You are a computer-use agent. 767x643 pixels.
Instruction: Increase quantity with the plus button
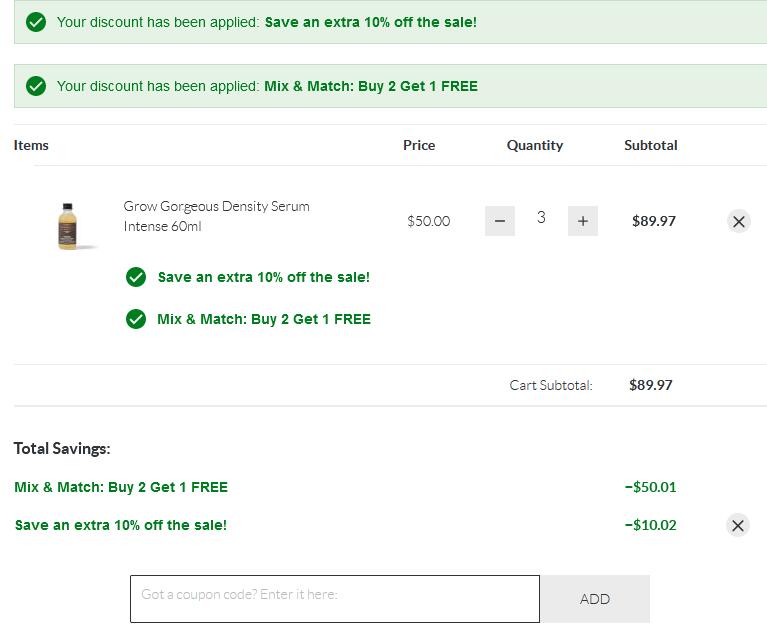click(582, 221)
